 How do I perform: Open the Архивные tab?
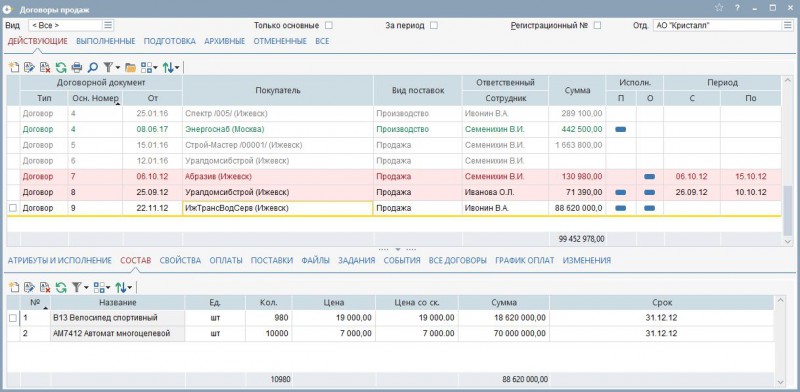coord(224,41)
